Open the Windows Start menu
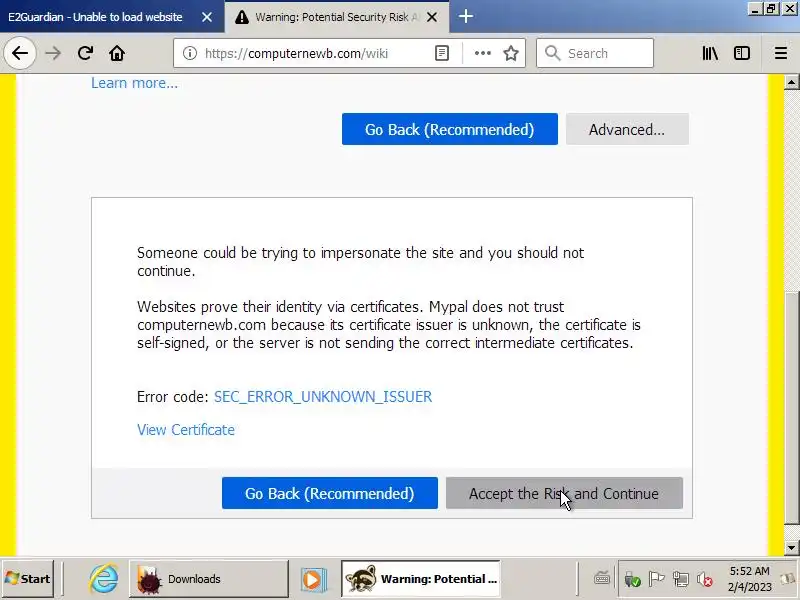This screenshot has width=800, height=600. 28,579
